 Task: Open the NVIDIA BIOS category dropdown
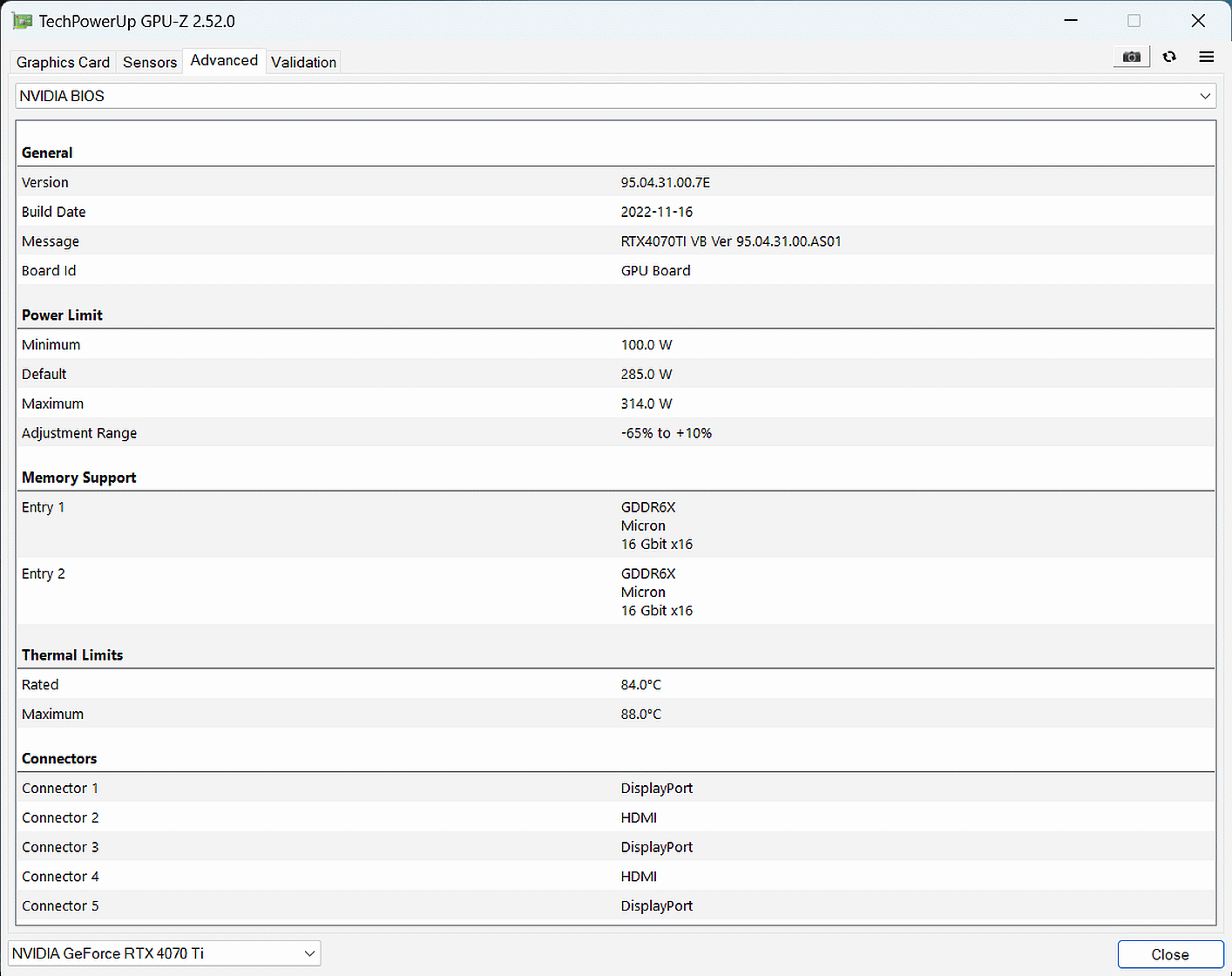click(x=616, y=96)
